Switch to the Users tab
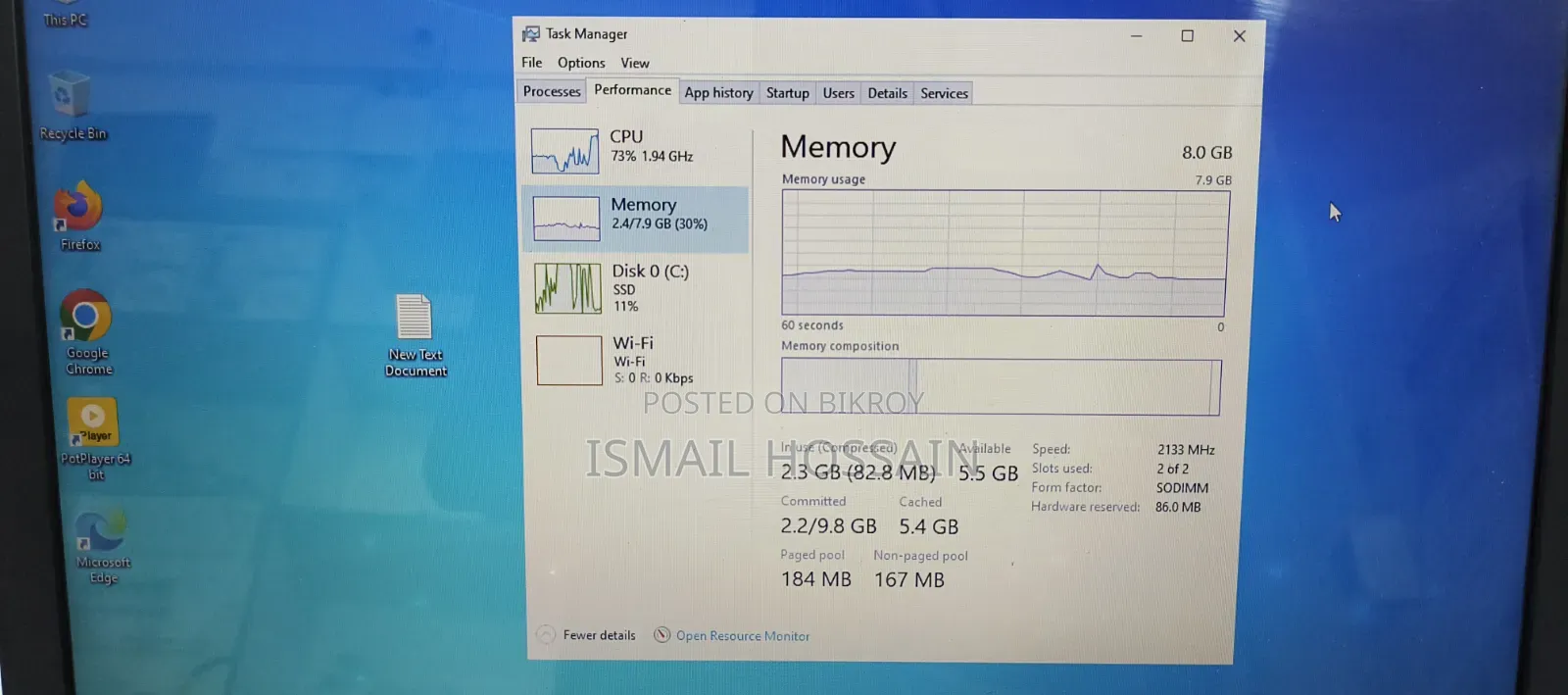The height and width of the screenshot is (695, 1568). [839, 93]
